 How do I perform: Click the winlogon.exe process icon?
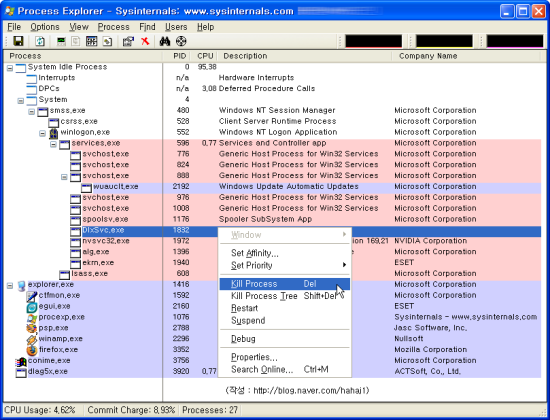[54, 133]
